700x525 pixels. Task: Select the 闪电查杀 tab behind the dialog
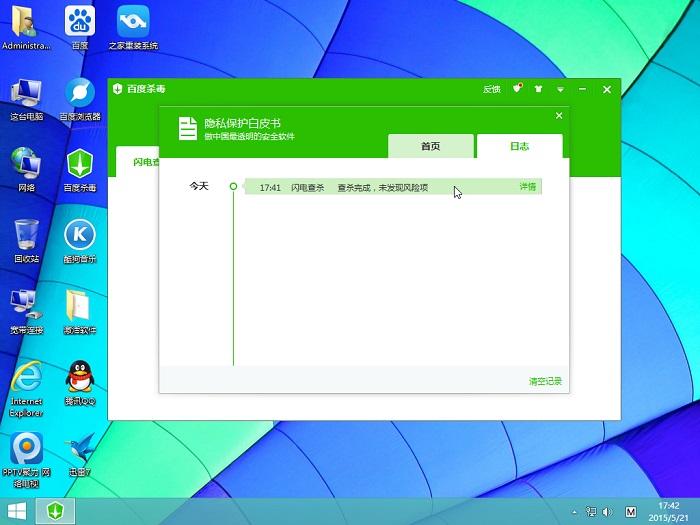click(x=138, y=162)
